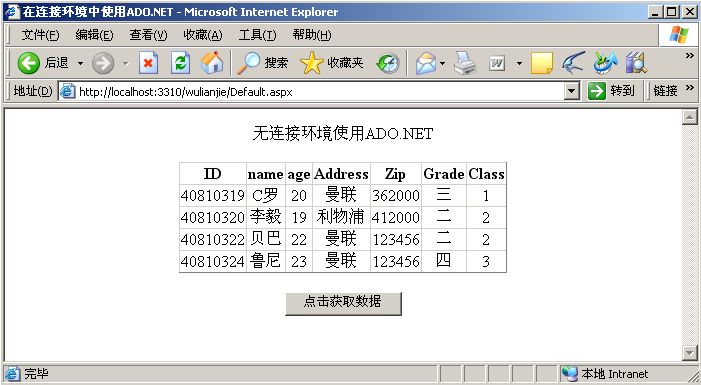
Task: Open the 收藏(A) menu
Action: [x=203, y=35]
